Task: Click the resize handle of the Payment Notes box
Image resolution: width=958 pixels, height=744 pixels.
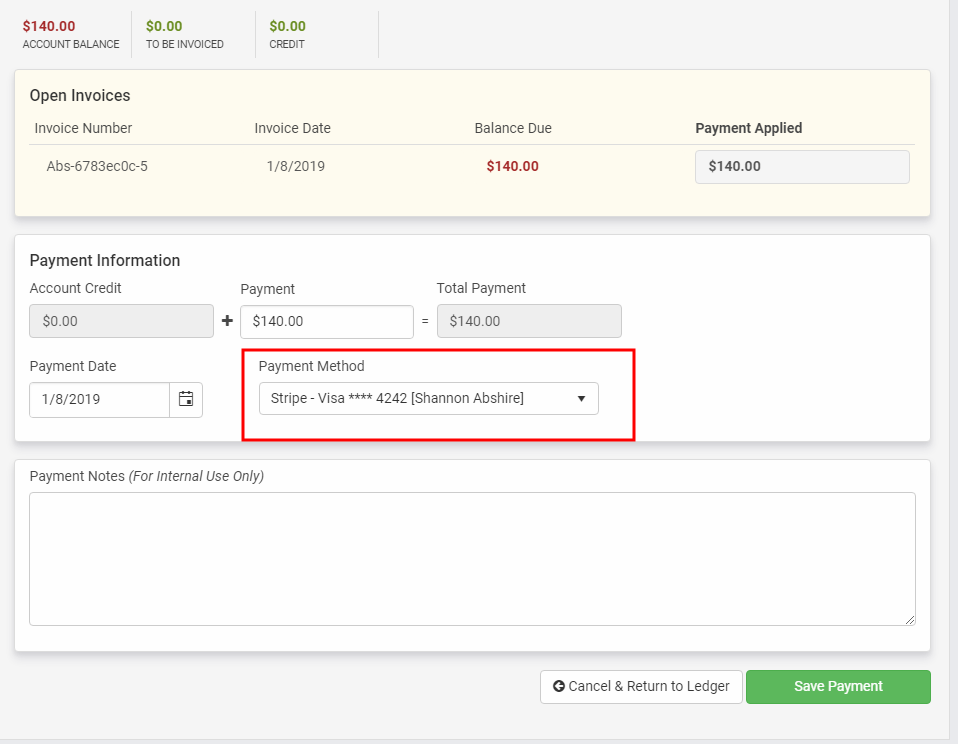Action: point(910,620)
